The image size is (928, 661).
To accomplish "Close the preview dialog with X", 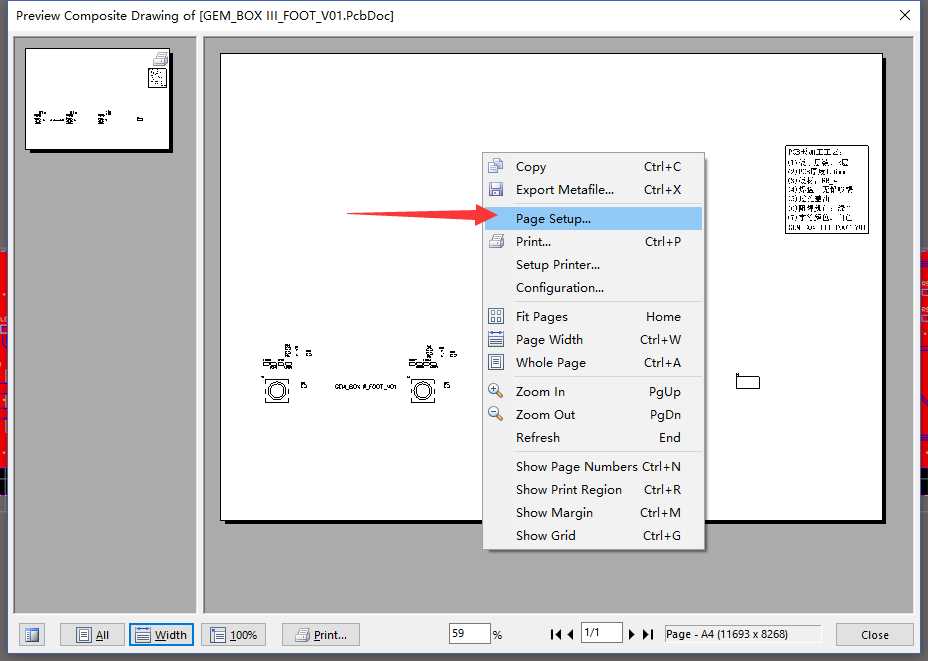I will [x=905, y=15].
